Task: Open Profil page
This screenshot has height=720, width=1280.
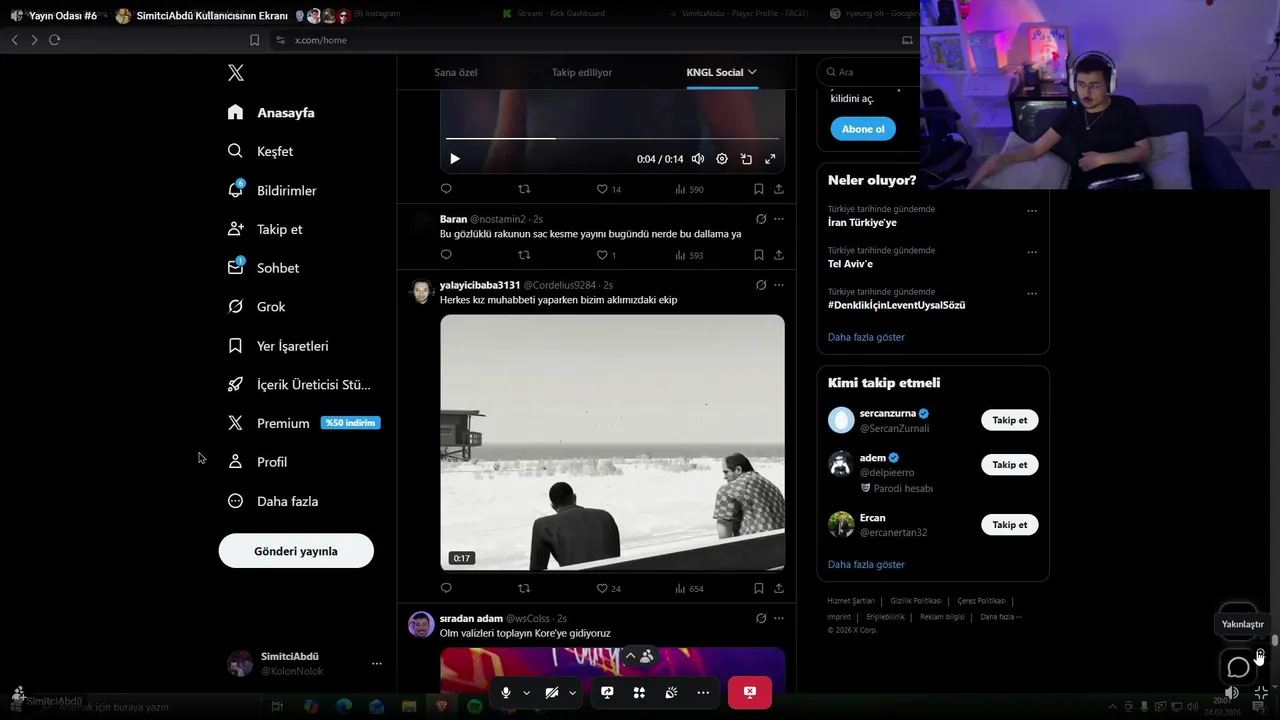Action: [x=257, y=462]
